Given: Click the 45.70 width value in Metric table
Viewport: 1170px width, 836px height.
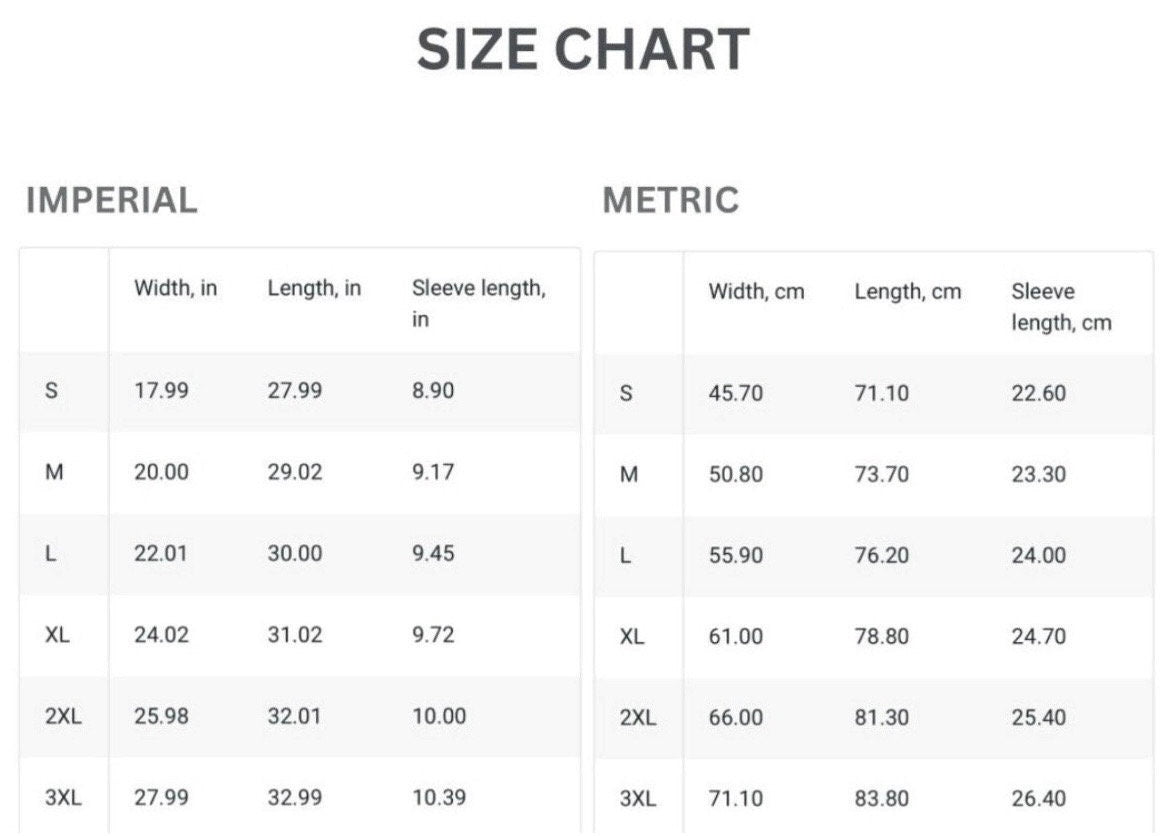Looking at the screenshot, I should pyautogui.click(x=735, y=393).
